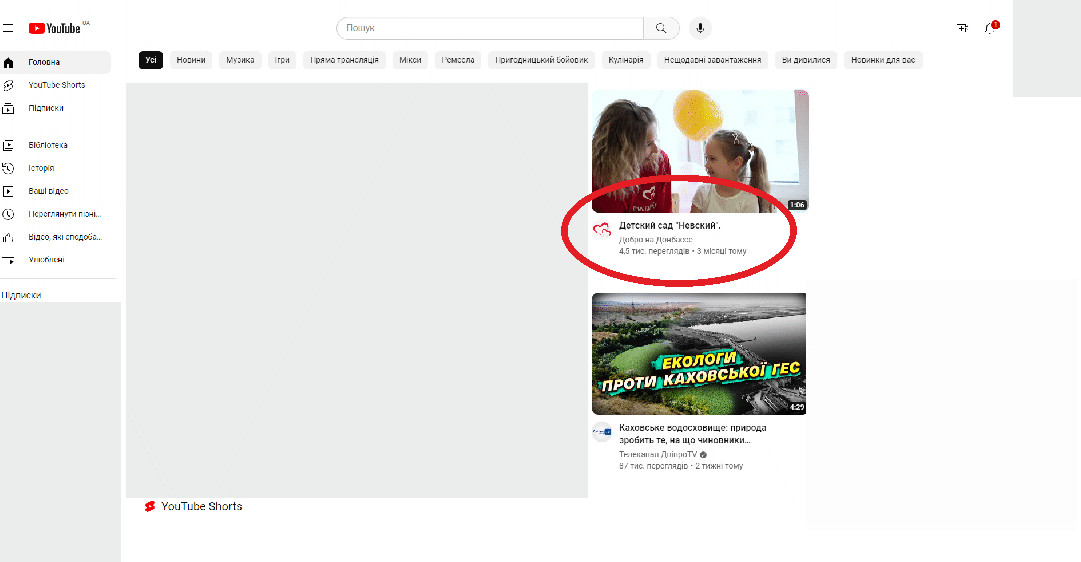Open Історія watch history
Image resolution: width=1081 pixels, height=562 pixels.
[55, 168]
